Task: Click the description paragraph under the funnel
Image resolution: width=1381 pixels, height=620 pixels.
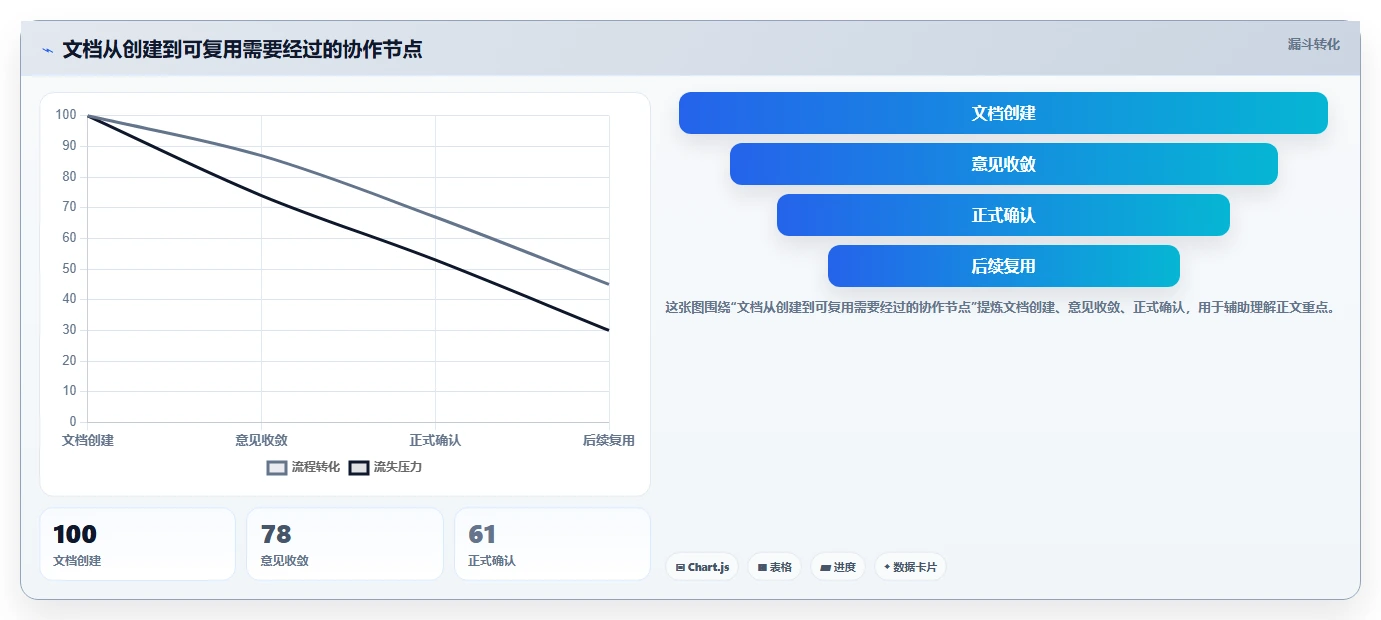Action: [1000, 308]
